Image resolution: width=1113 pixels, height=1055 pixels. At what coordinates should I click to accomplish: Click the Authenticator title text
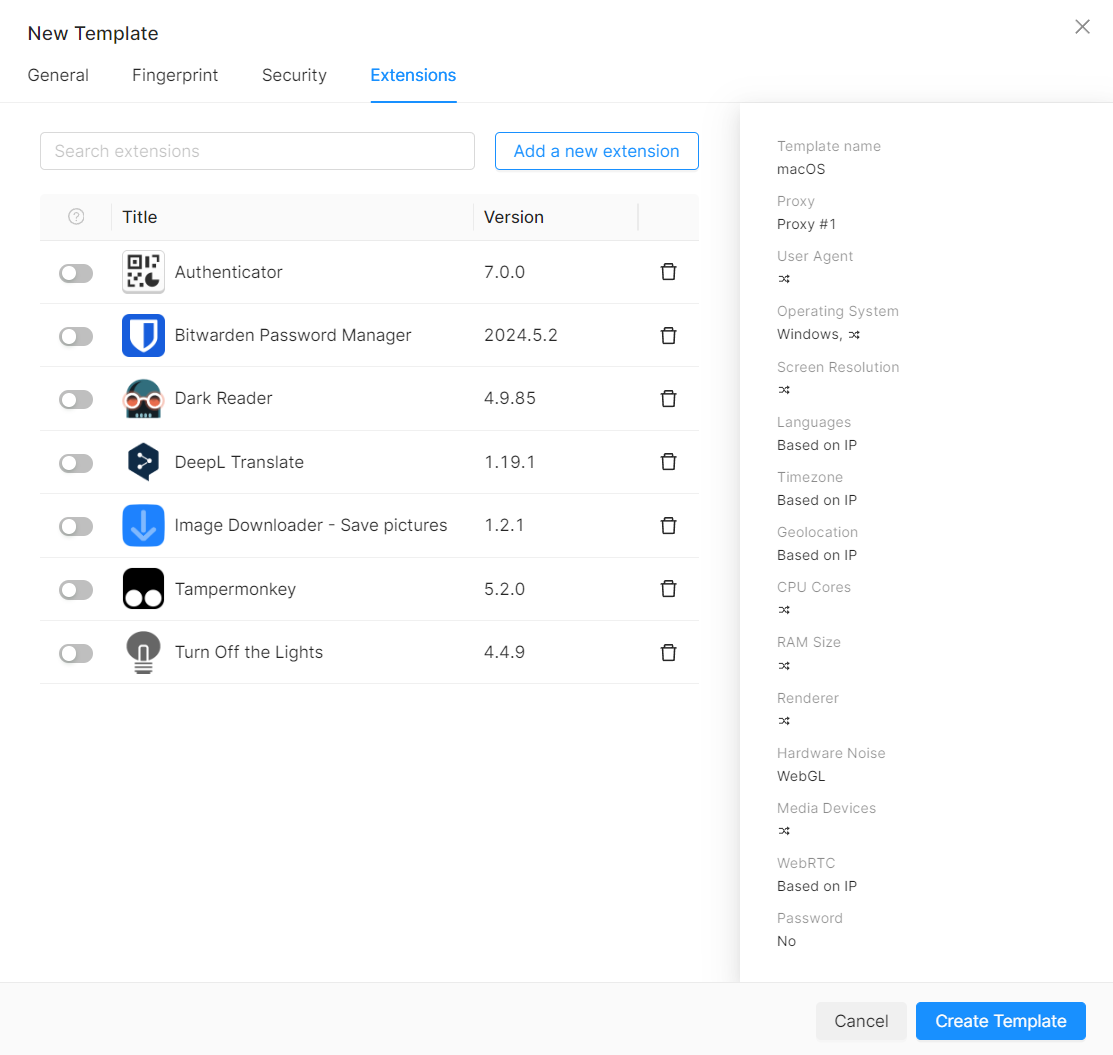[x=229, y=272]
